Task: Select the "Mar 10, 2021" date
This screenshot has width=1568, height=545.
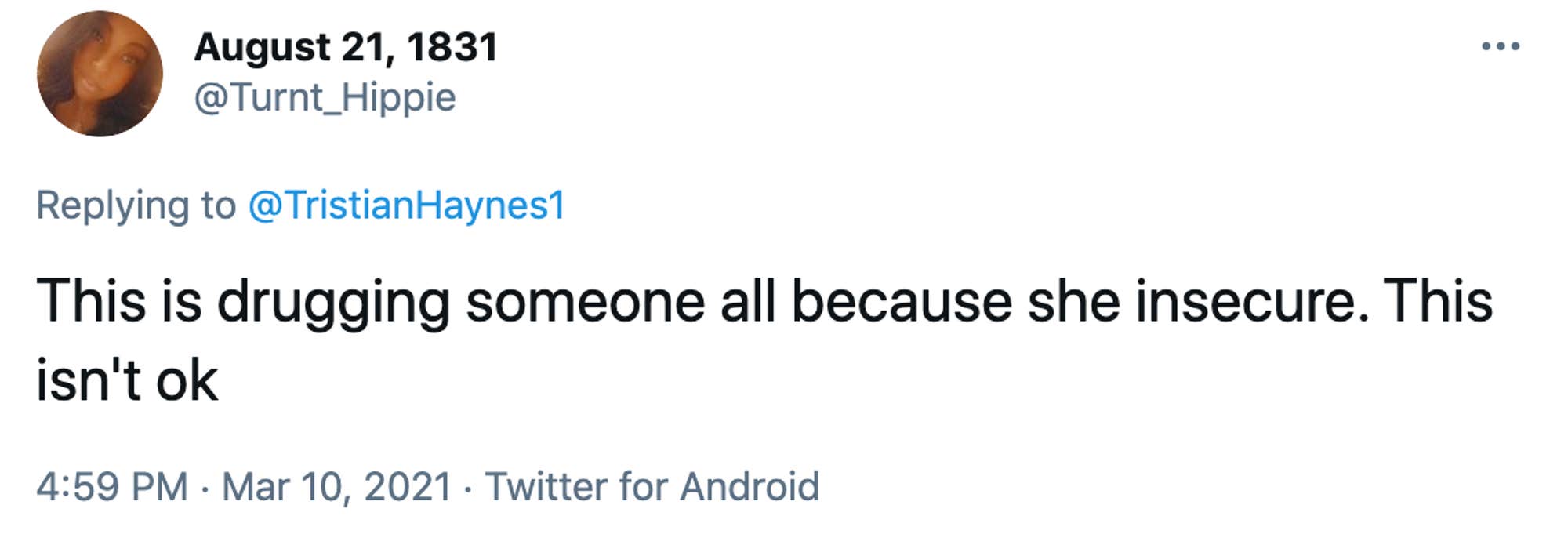Action: pyautogui.click(x=336, y=486)
